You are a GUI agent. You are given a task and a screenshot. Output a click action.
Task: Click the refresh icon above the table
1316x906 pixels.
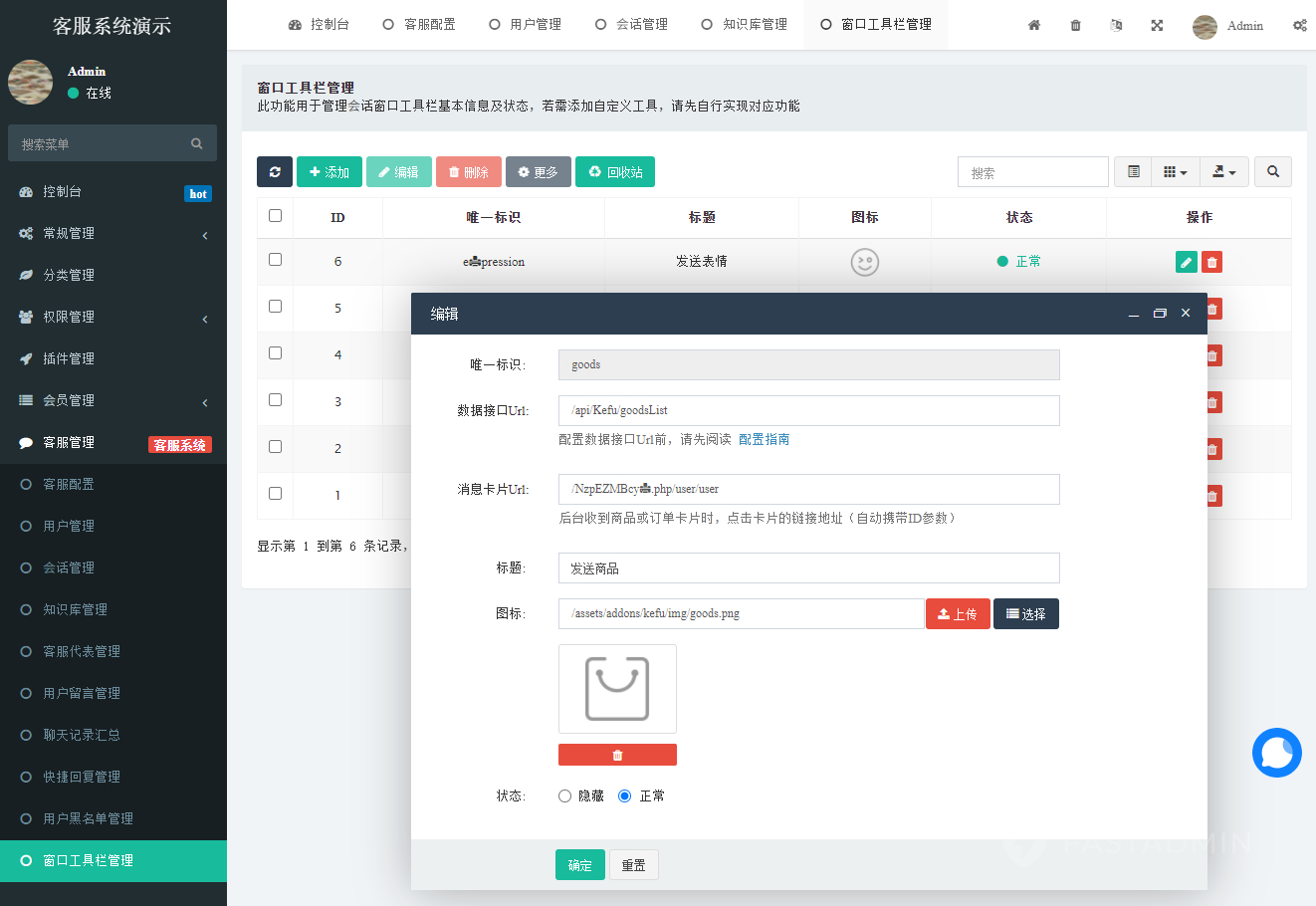275,171
